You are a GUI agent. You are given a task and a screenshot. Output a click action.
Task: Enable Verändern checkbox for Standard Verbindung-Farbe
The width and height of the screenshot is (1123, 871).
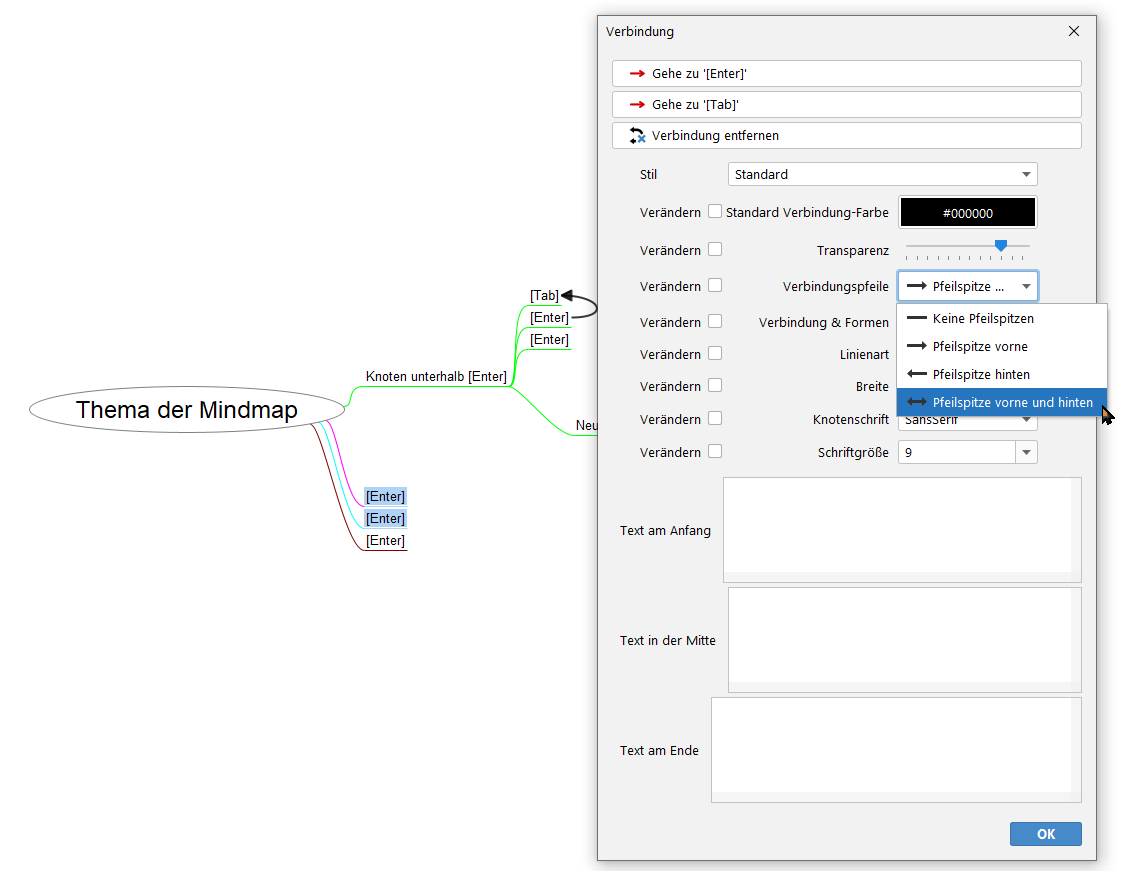pyautogui.click(x=715, y=212)
